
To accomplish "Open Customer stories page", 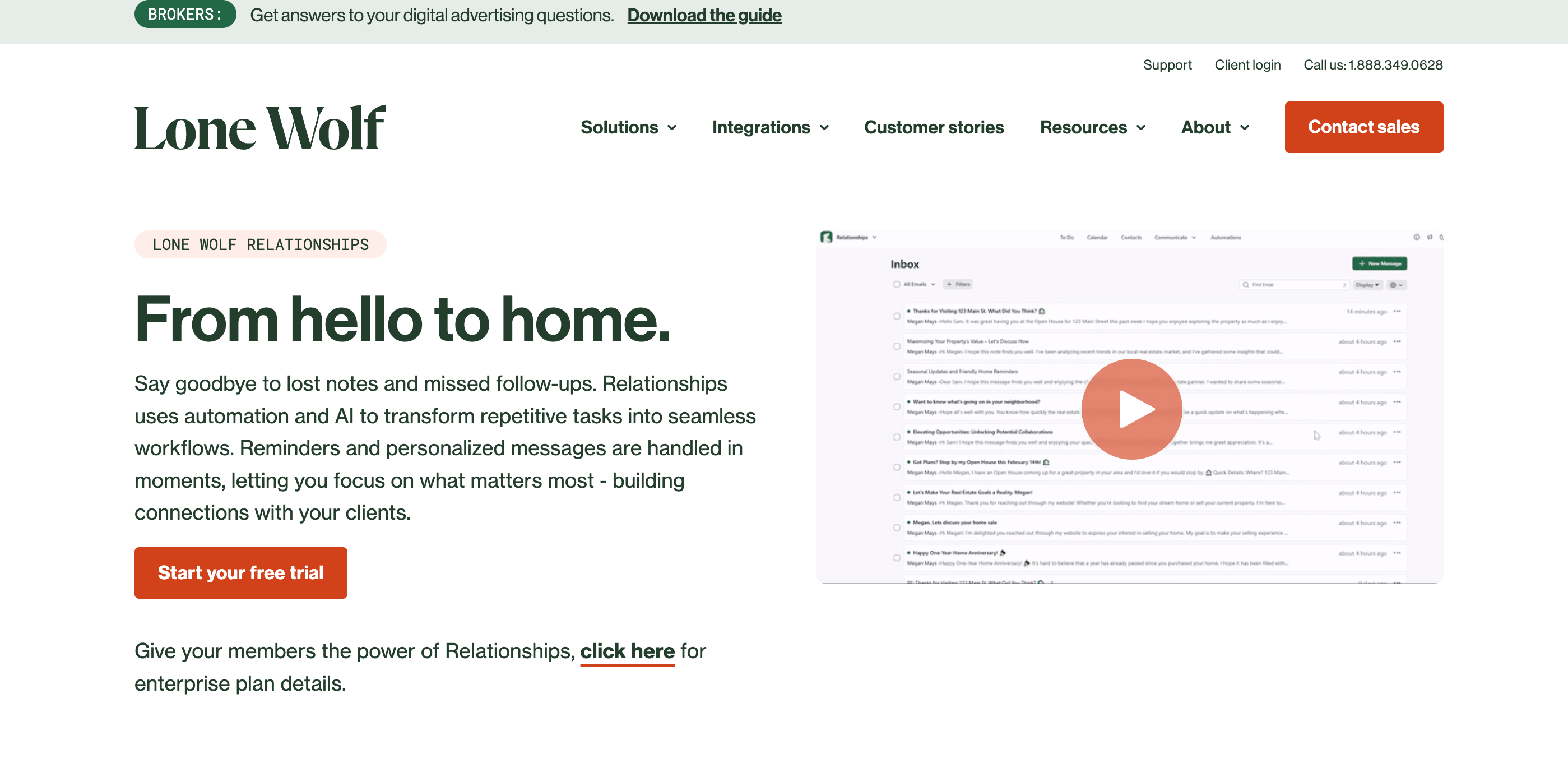I will pyautogui.click(x=934, y=127).
